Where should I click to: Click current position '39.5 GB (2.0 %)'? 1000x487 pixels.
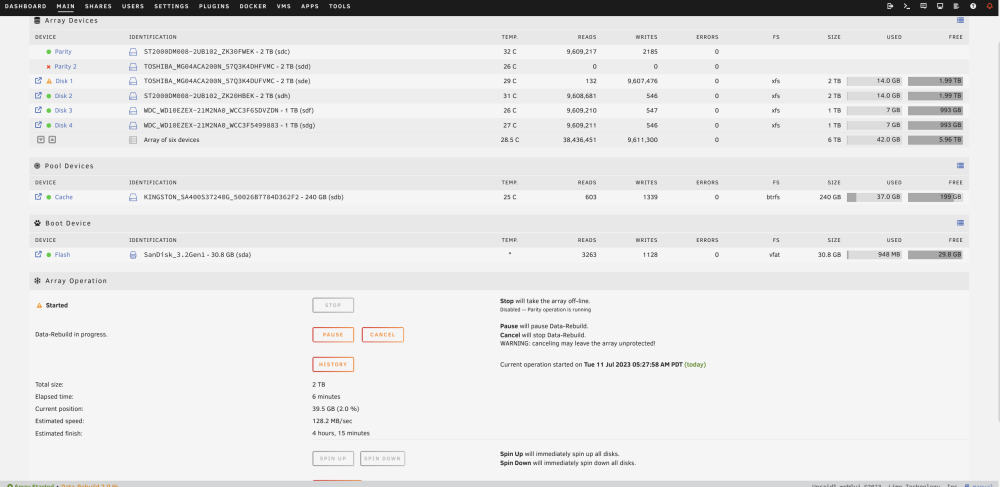click(x=336, y=409)
